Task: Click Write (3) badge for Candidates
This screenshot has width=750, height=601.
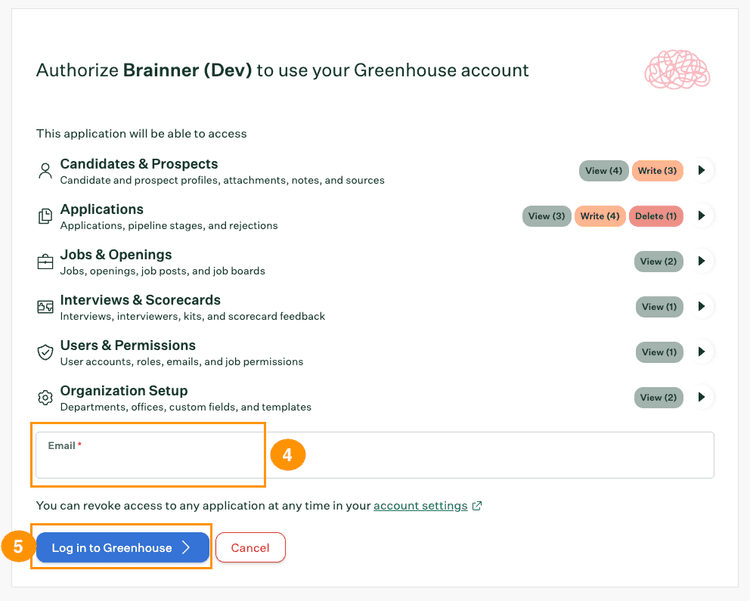Action: (x=657, y=171)
